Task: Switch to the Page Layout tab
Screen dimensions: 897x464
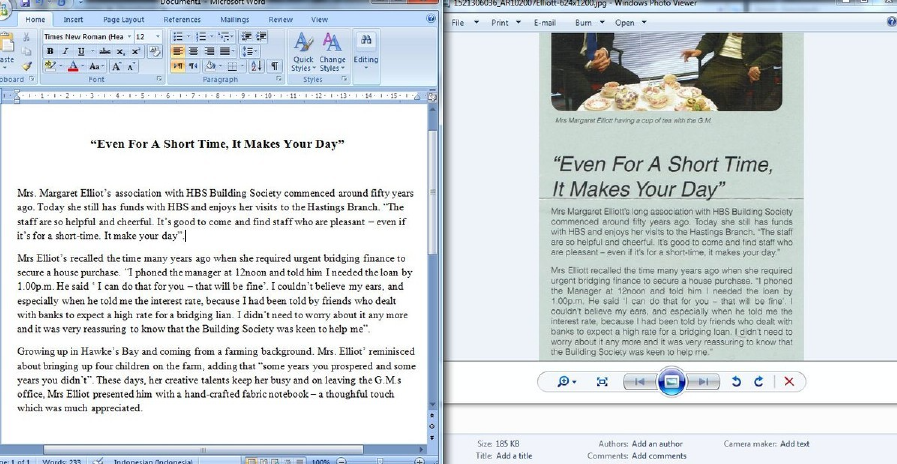Action: coord(124,19)
